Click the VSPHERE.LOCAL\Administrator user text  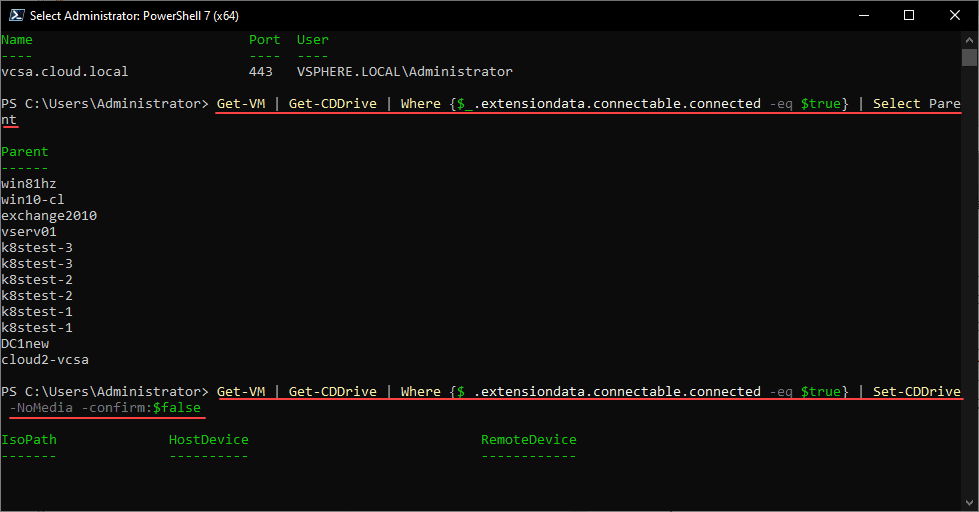click(x=404, y=72)
